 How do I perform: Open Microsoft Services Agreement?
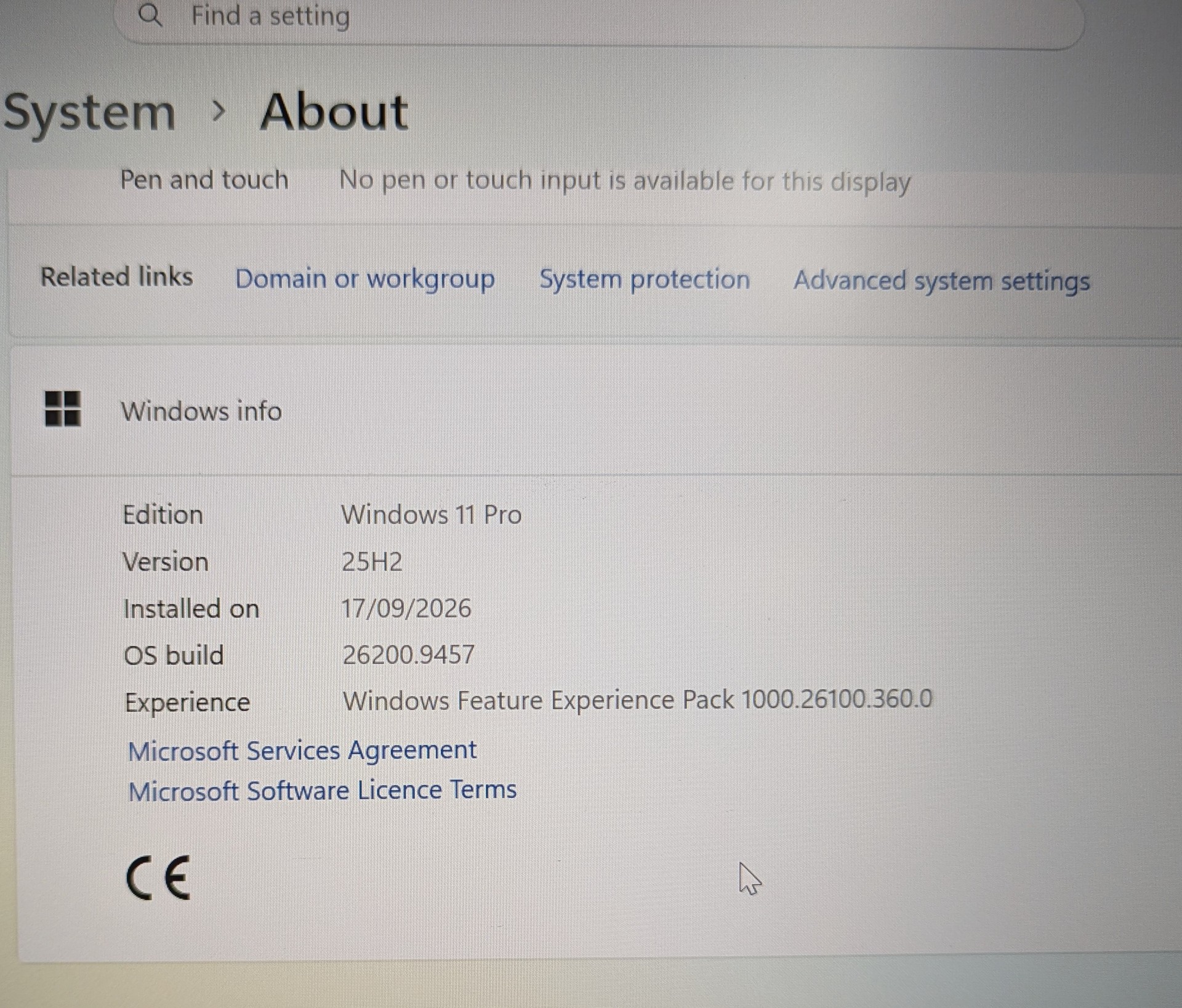point(302,751)
